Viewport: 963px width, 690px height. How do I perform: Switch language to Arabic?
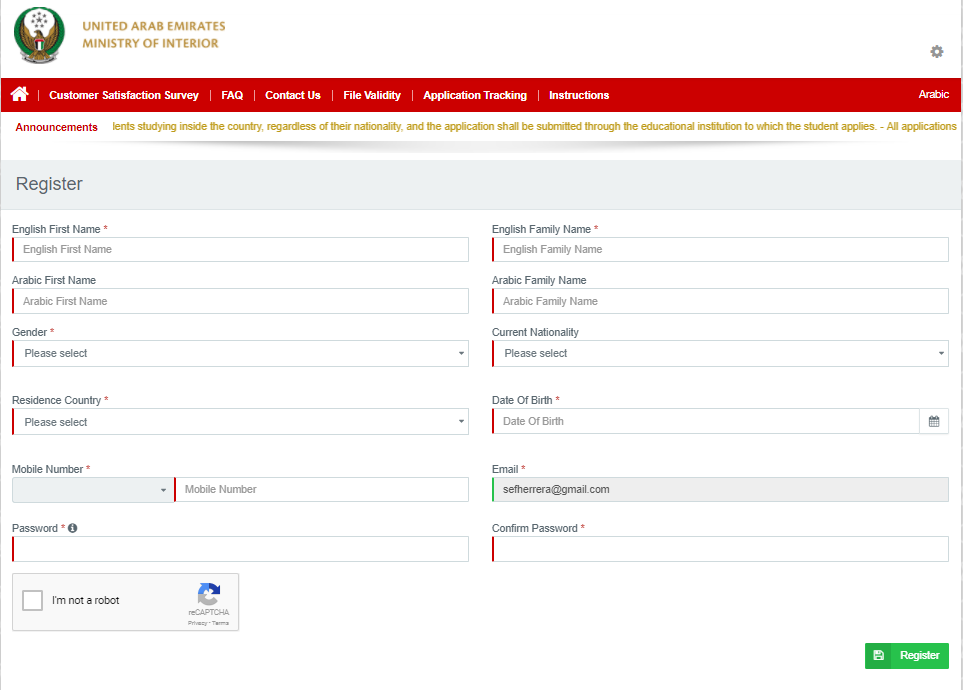(x=934, y=94)
